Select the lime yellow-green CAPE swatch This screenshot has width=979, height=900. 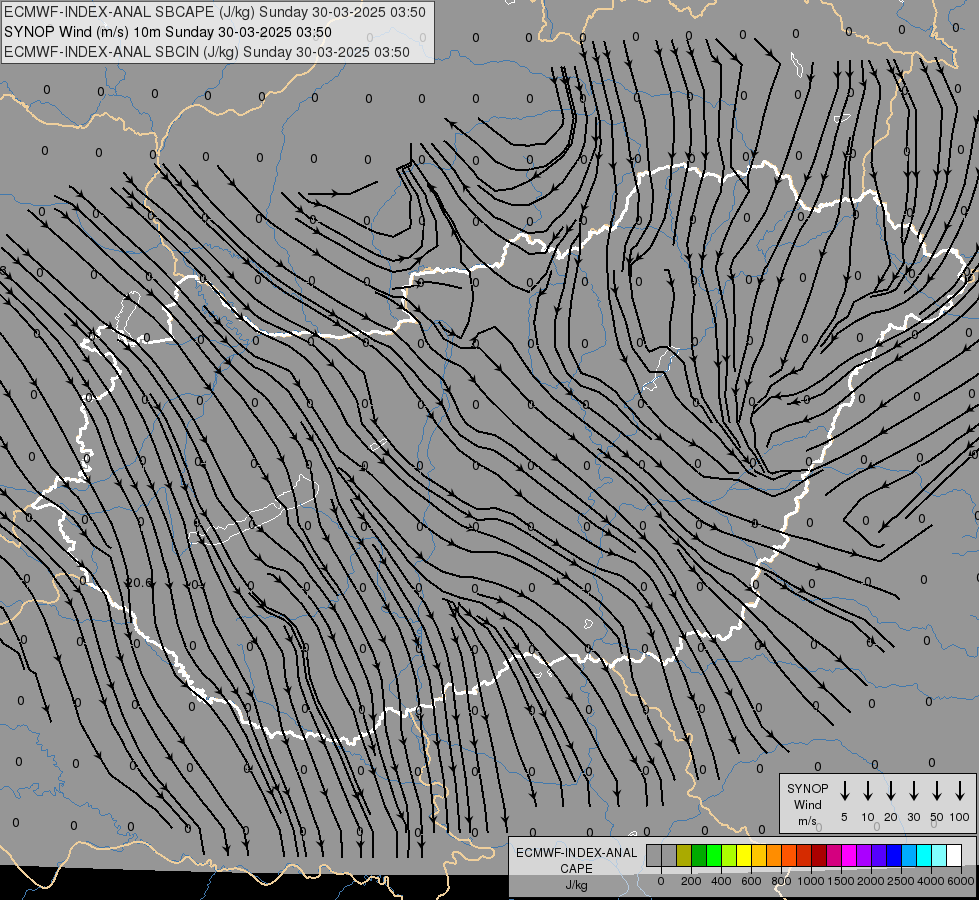(729, 855)
